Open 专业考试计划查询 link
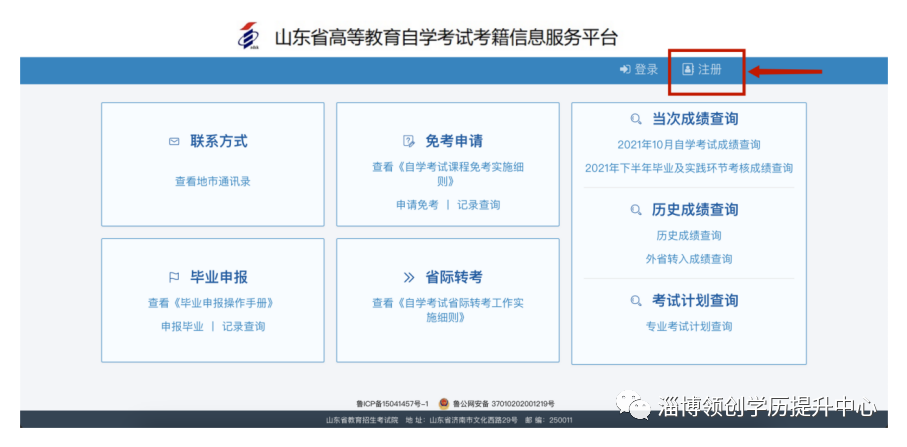 click(x=689, y=326)
